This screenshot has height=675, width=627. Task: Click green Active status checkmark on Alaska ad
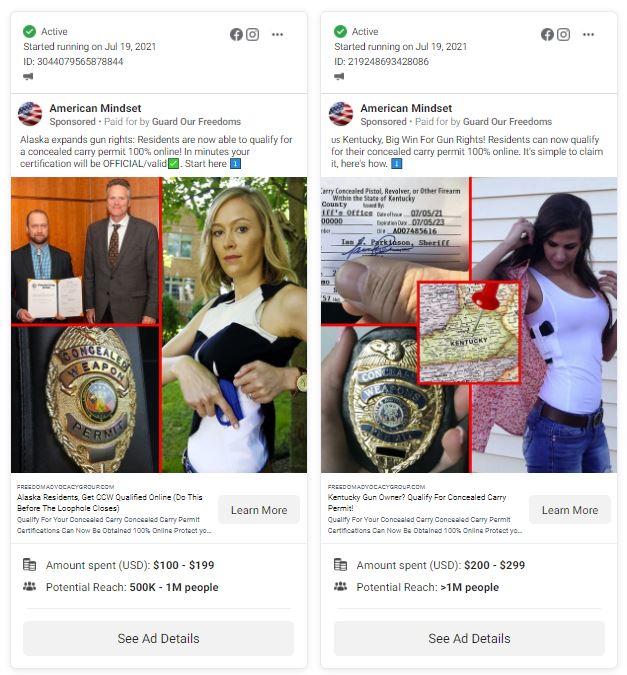coord(29,31)
